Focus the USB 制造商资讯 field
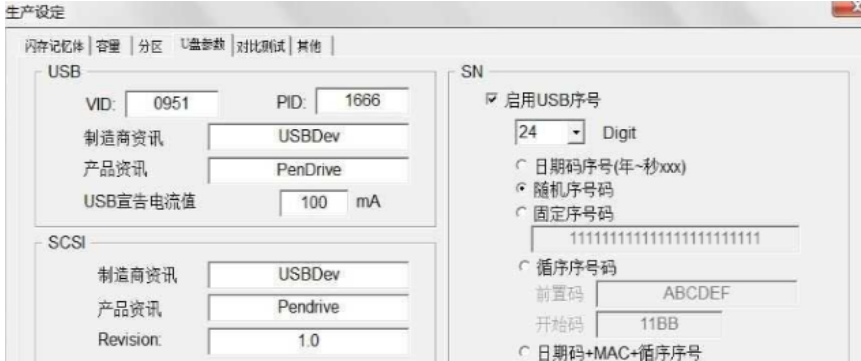Image resolution: width=861 pixels, height=361 pixels. point(308,136)
